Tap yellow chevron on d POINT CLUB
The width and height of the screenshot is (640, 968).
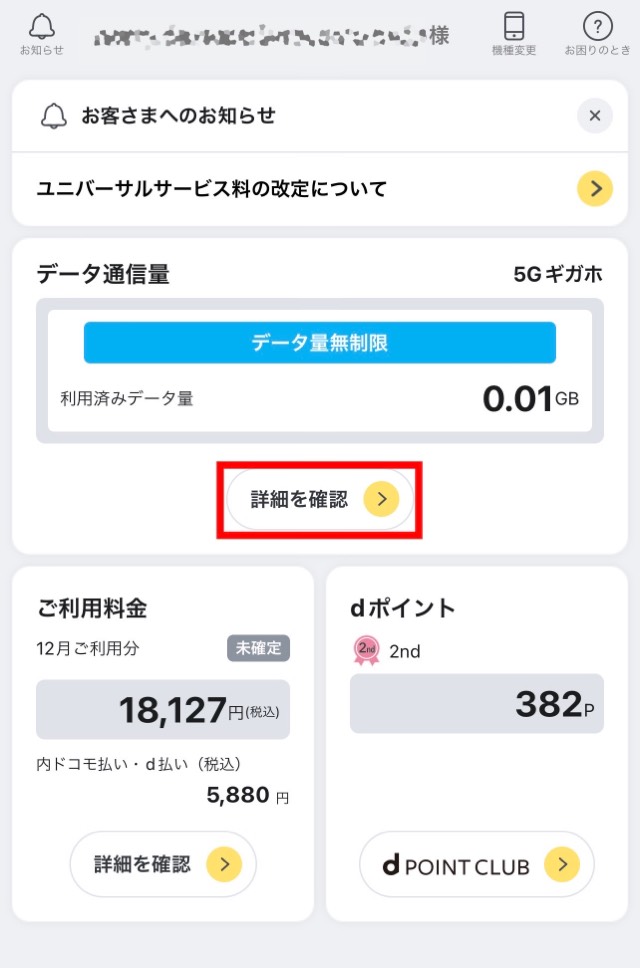click(x=562, y=864)
